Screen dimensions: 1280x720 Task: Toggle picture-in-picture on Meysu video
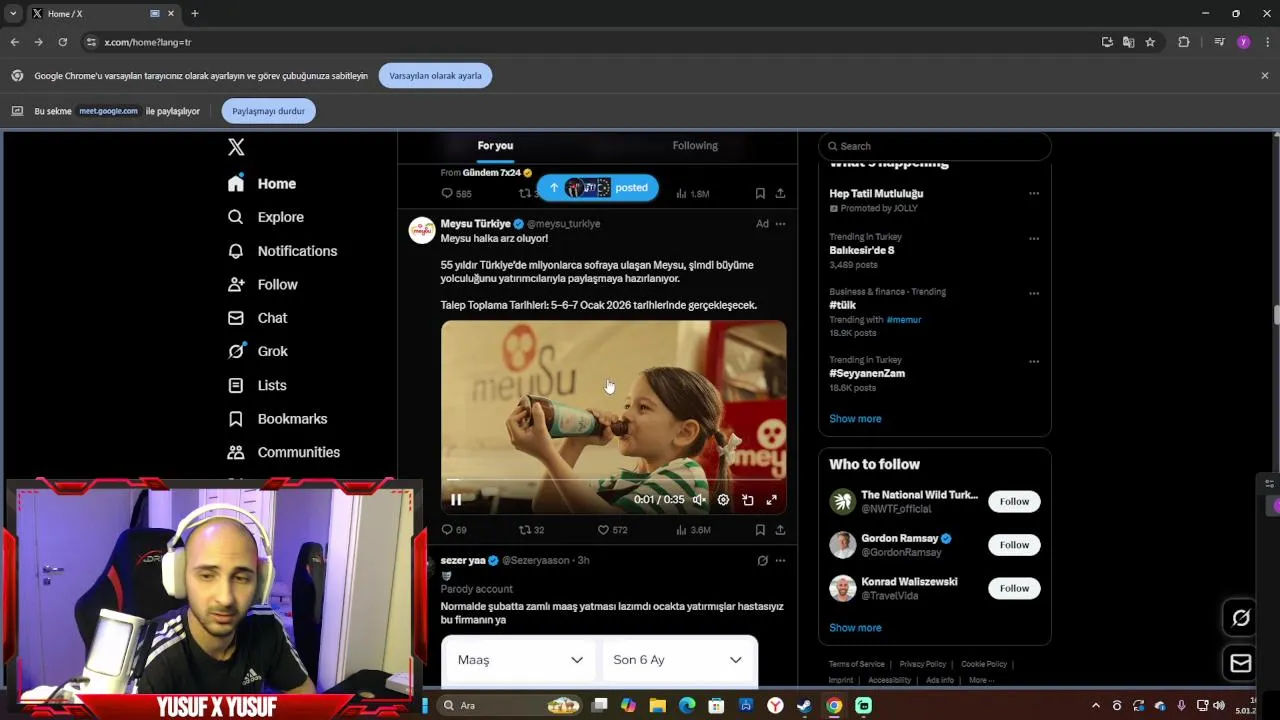pyautogui.click(x=747, y=500)
